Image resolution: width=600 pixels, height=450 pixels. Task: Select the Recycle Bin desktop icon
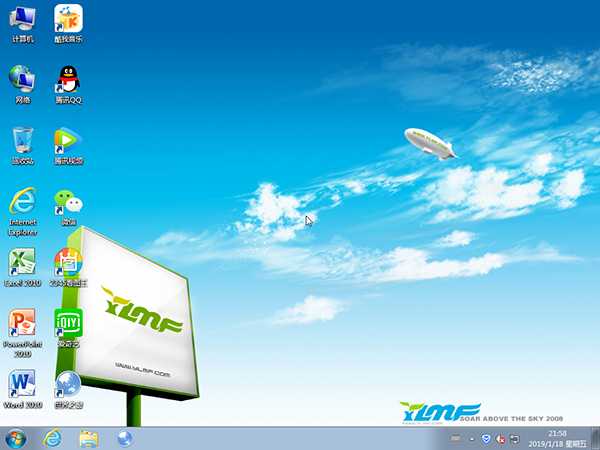click(23, 146)
